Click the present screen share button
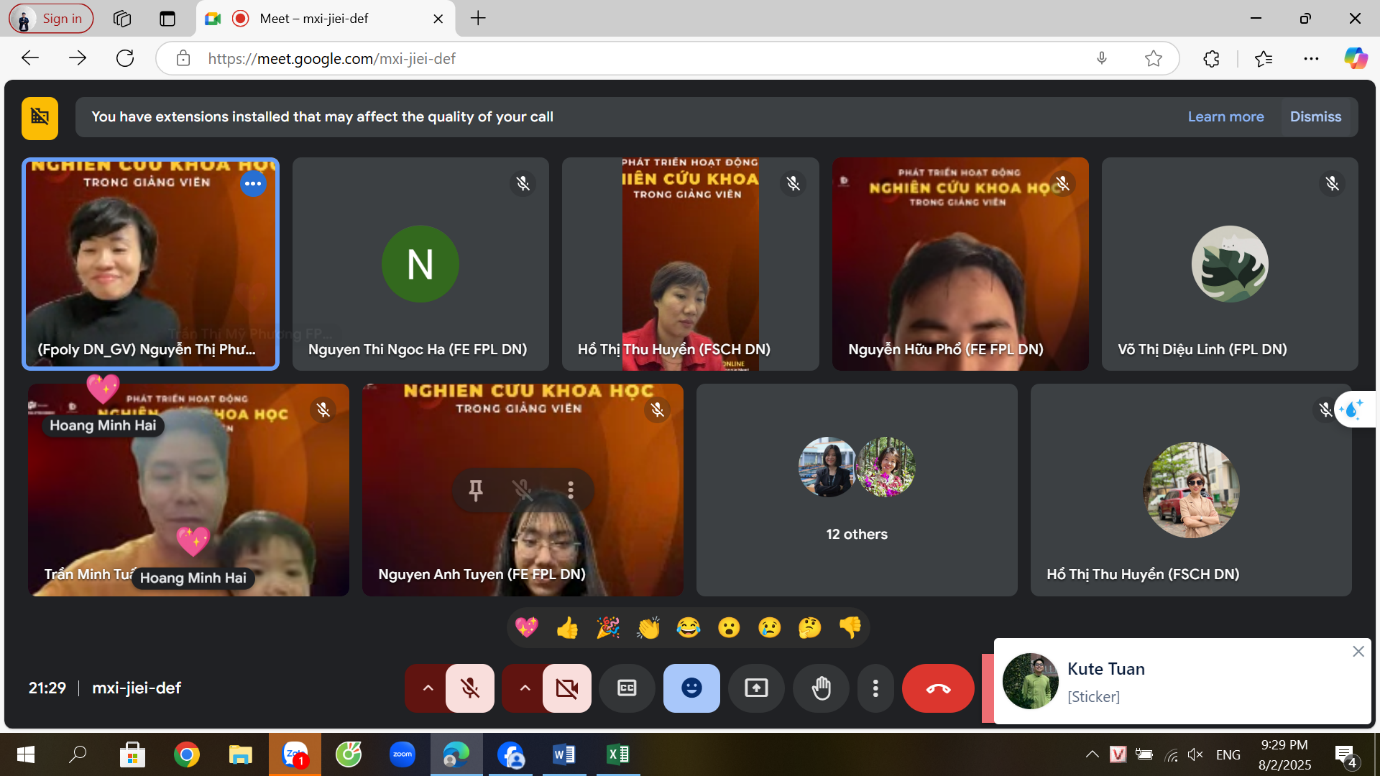 [x=756, y=688]
